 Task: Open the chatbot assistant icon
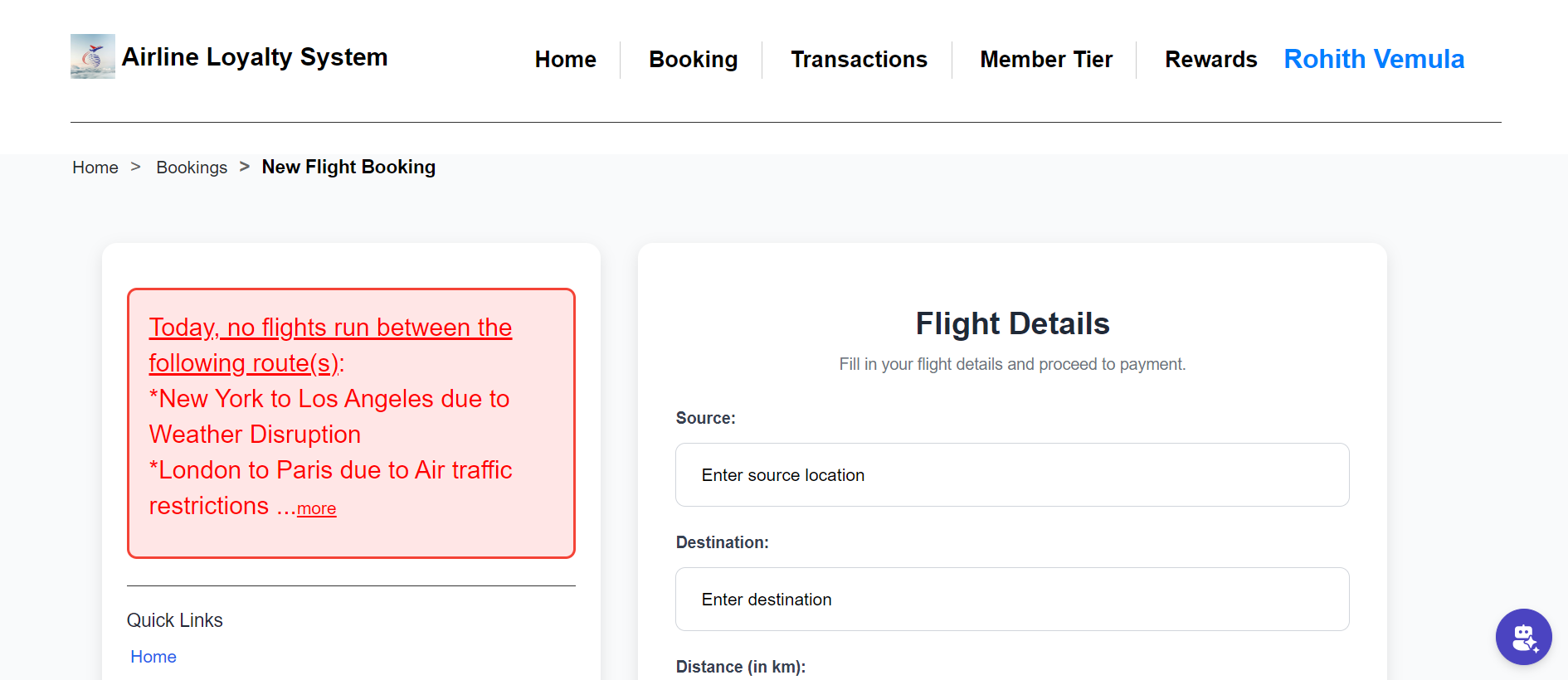click(x=1523, y=637)
